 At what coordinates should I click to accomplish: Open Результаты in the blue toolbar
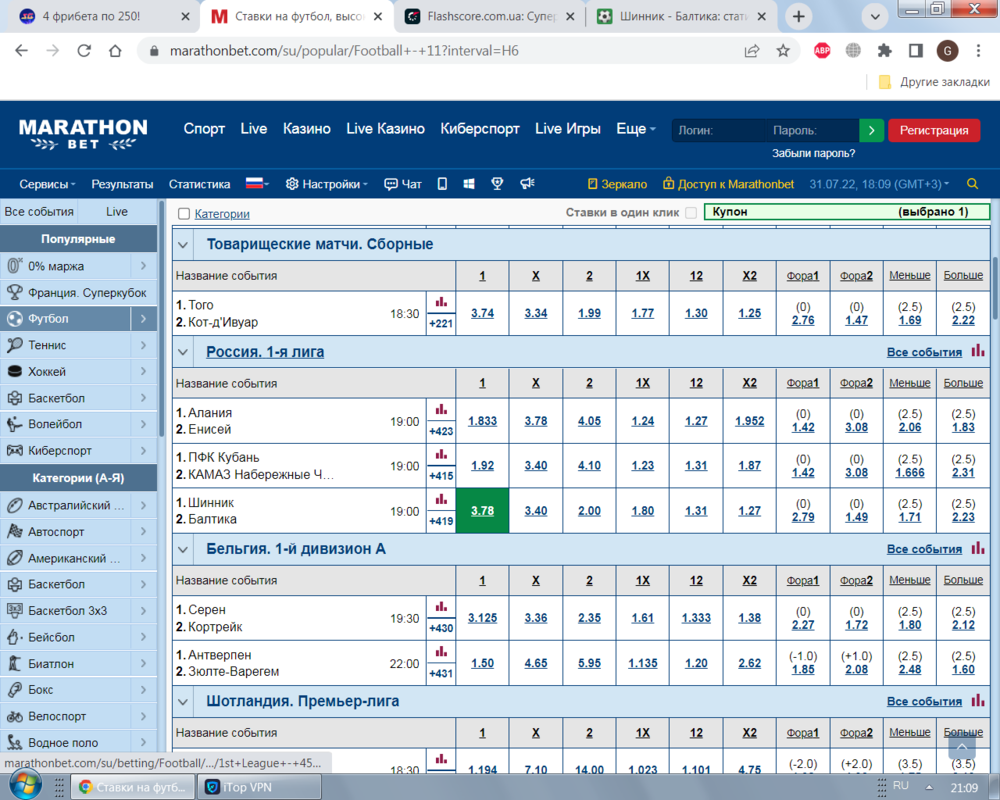point(122,184)
